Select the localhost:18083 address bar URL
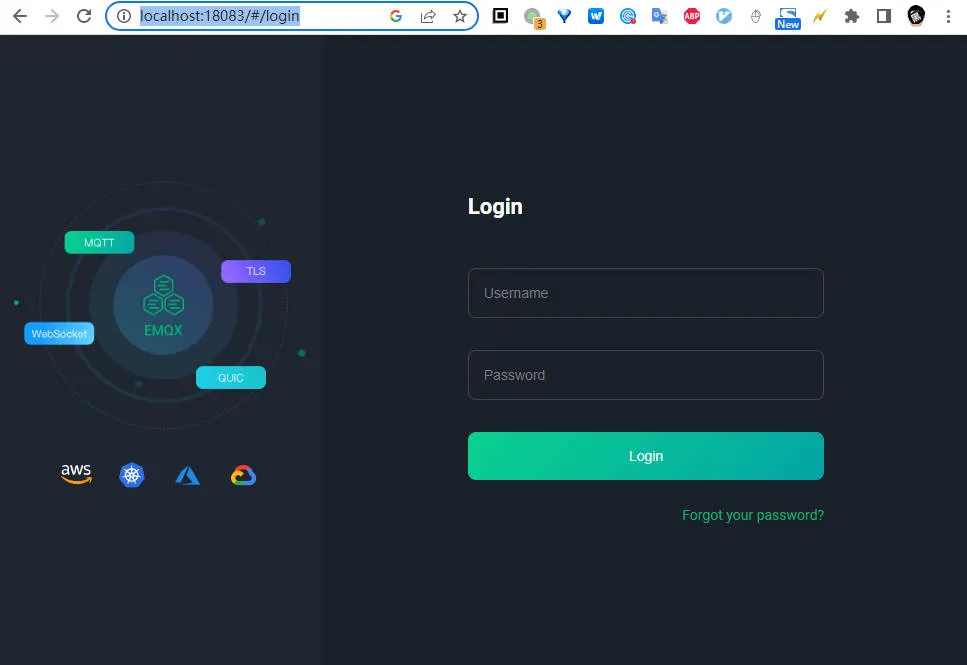 tap(220, 16)
